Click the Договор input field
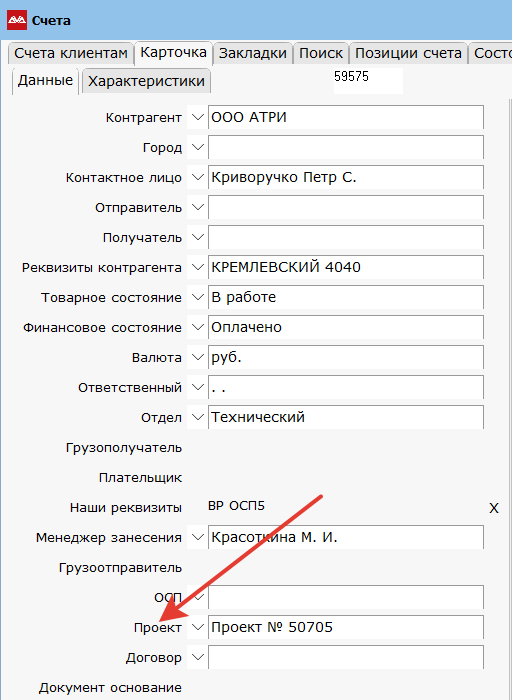This screenshot has height=700, width=512. click(346, 657)
